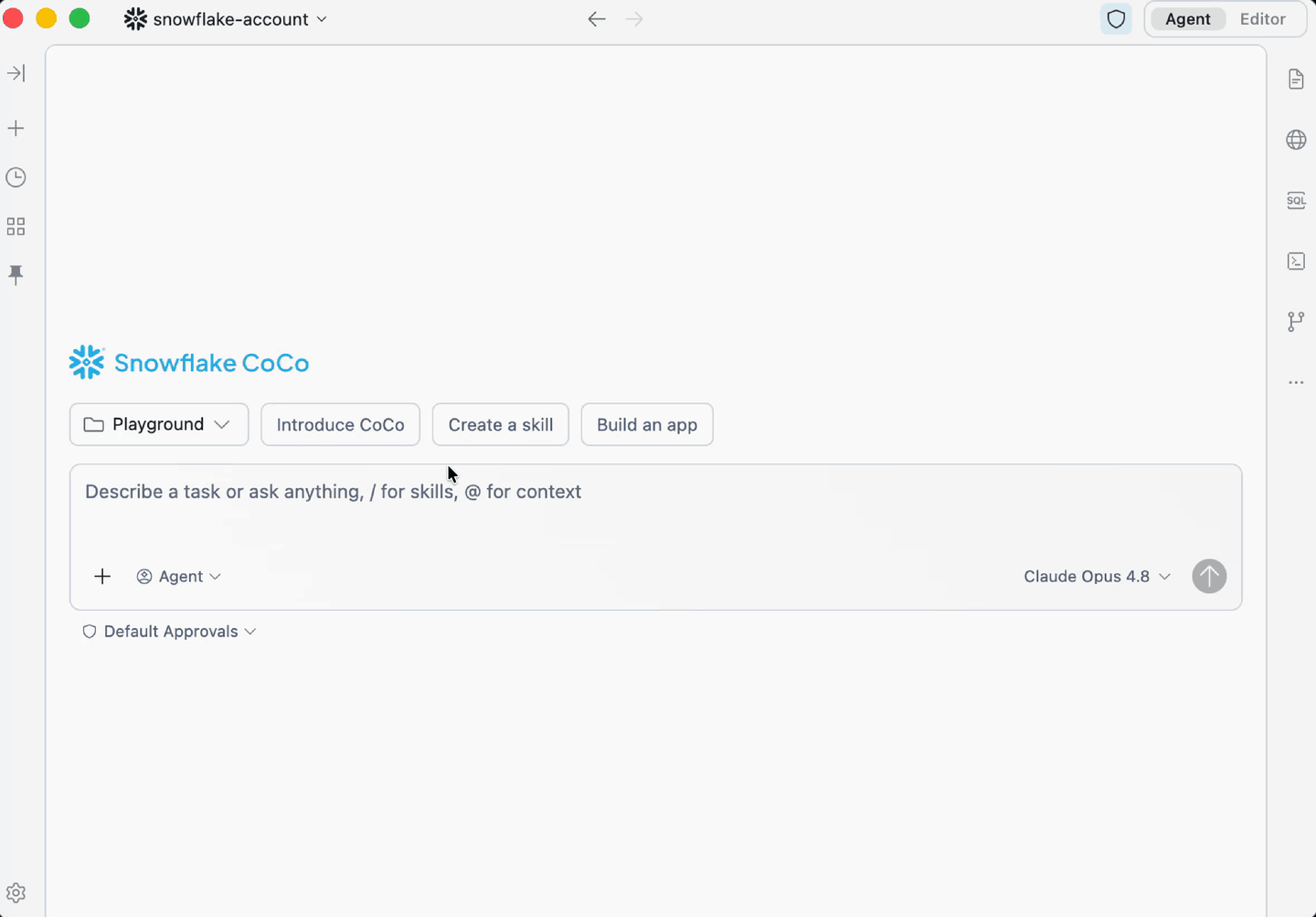The width and height of the screenshot is (1316, 917).
Task: Open the terminal panel icon
Action: click(1296, 261)
